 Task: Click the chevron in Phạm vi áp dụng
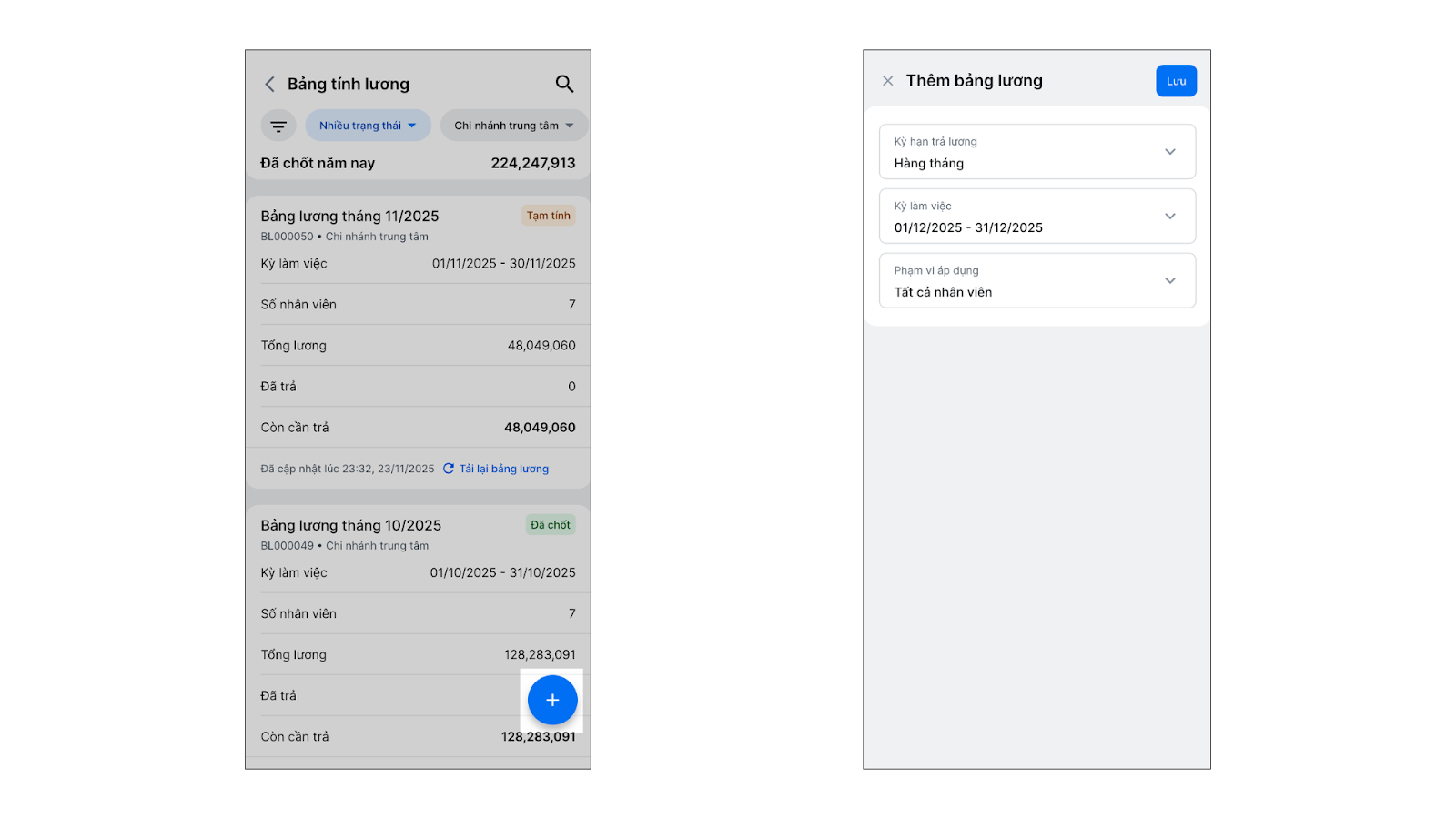pos(1170,281)
